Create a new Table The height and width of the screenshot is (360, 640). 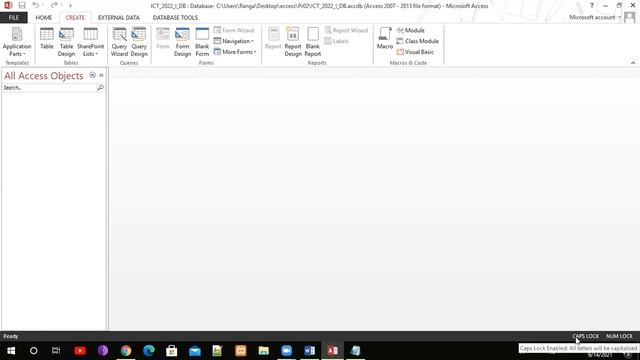pos(47,39)
